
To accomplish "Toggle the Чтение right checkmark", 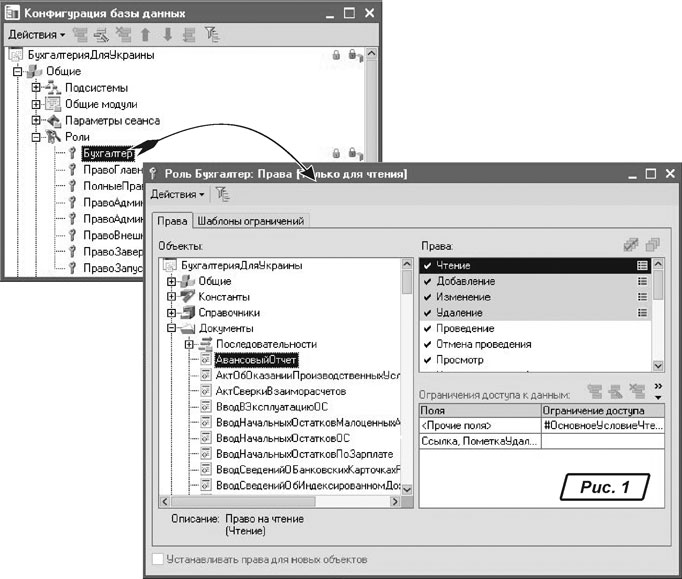I will pyautogui.click(x=427, y=266).
